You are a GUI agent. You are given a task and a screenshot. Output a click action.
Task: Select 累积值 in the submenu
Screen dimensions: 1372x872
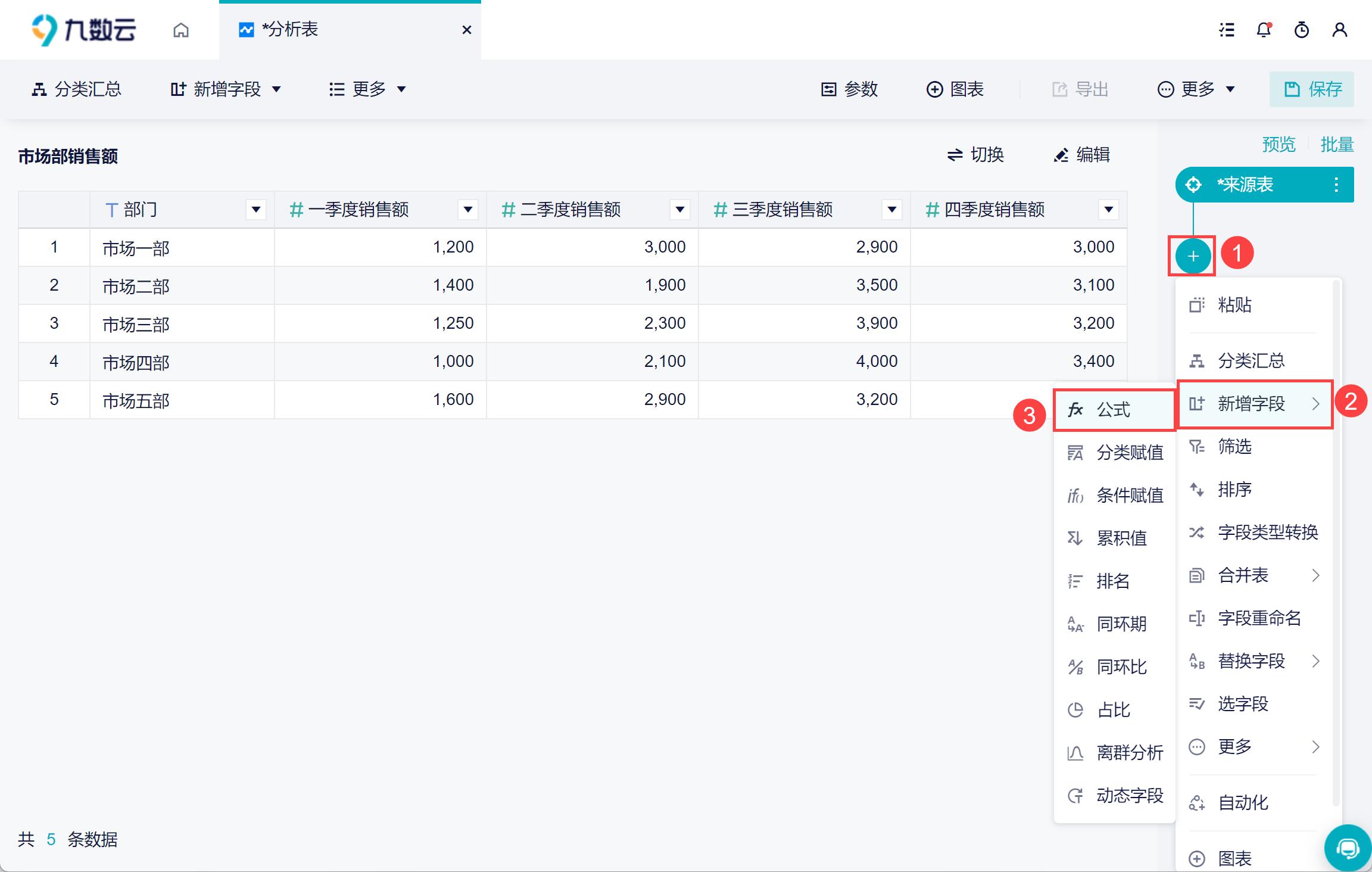pos(1114,538)
